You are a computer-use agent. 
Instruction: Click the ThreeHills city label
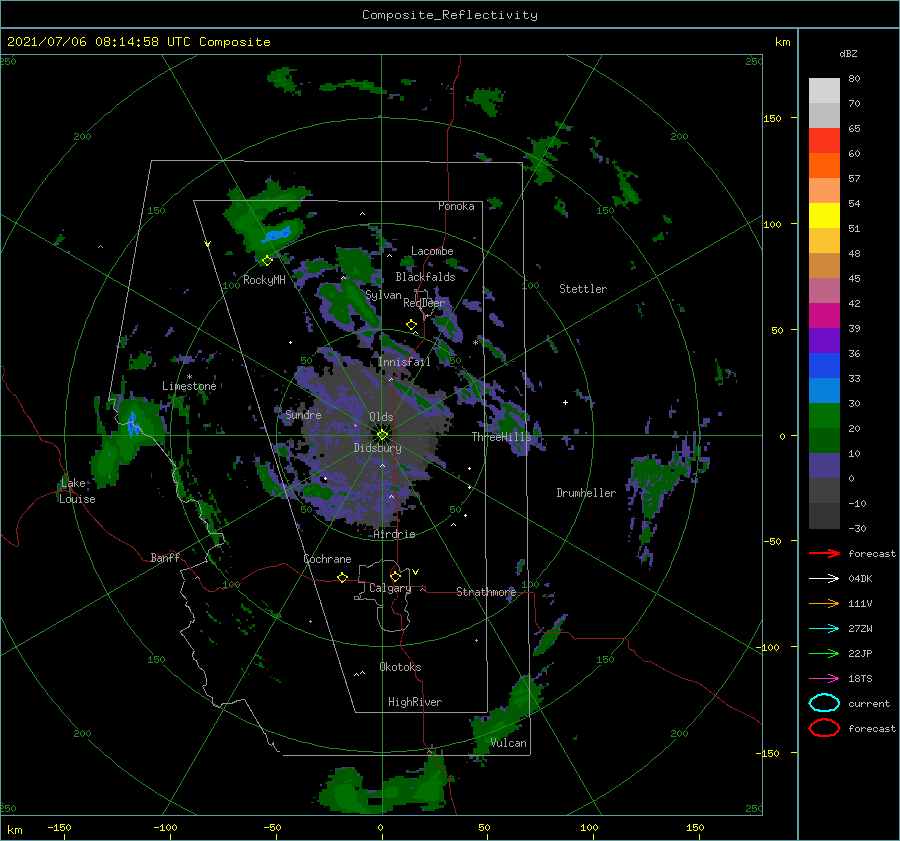pos(501,437)
